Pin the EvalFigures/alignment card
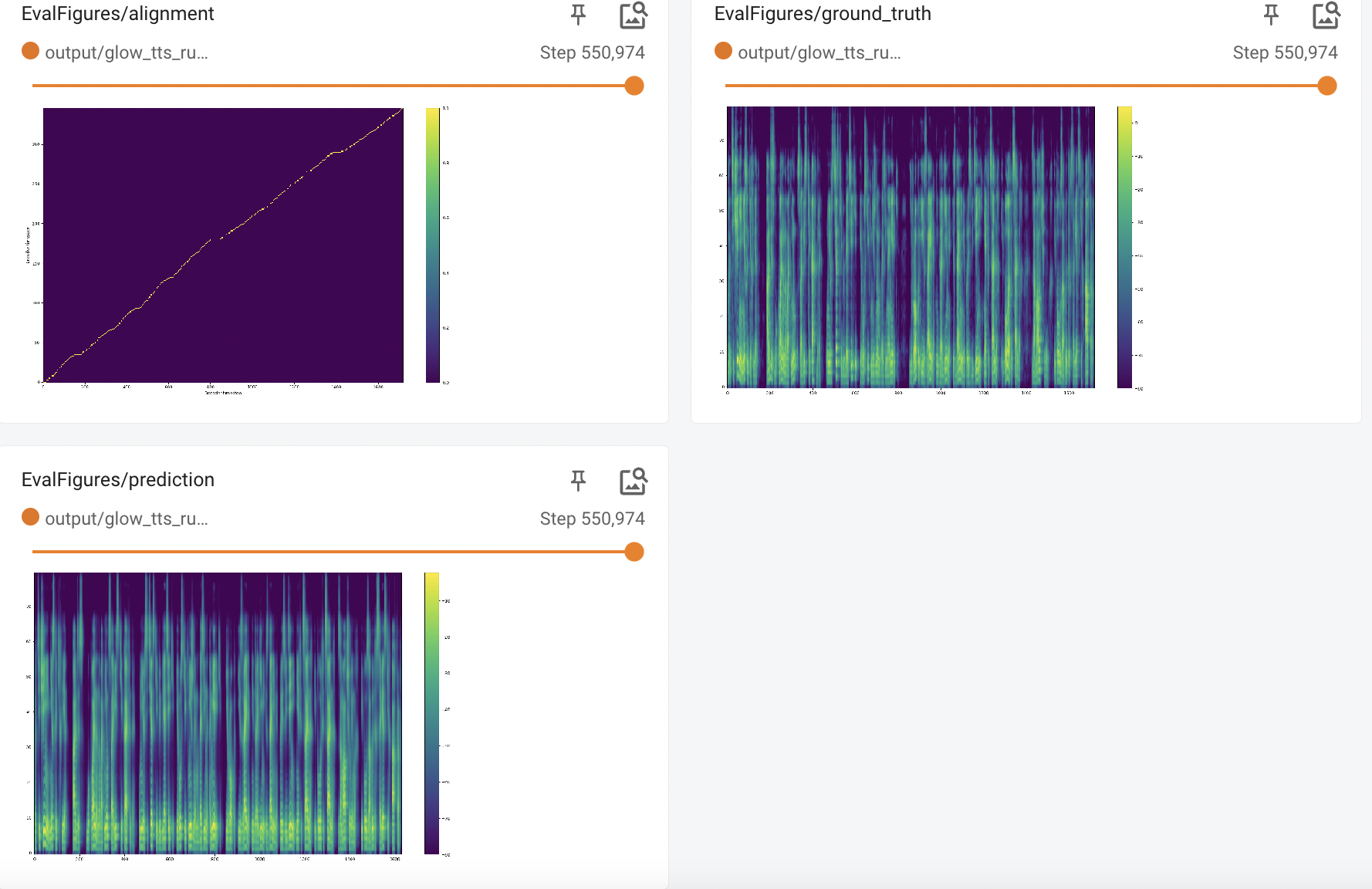 pos(578,14)
